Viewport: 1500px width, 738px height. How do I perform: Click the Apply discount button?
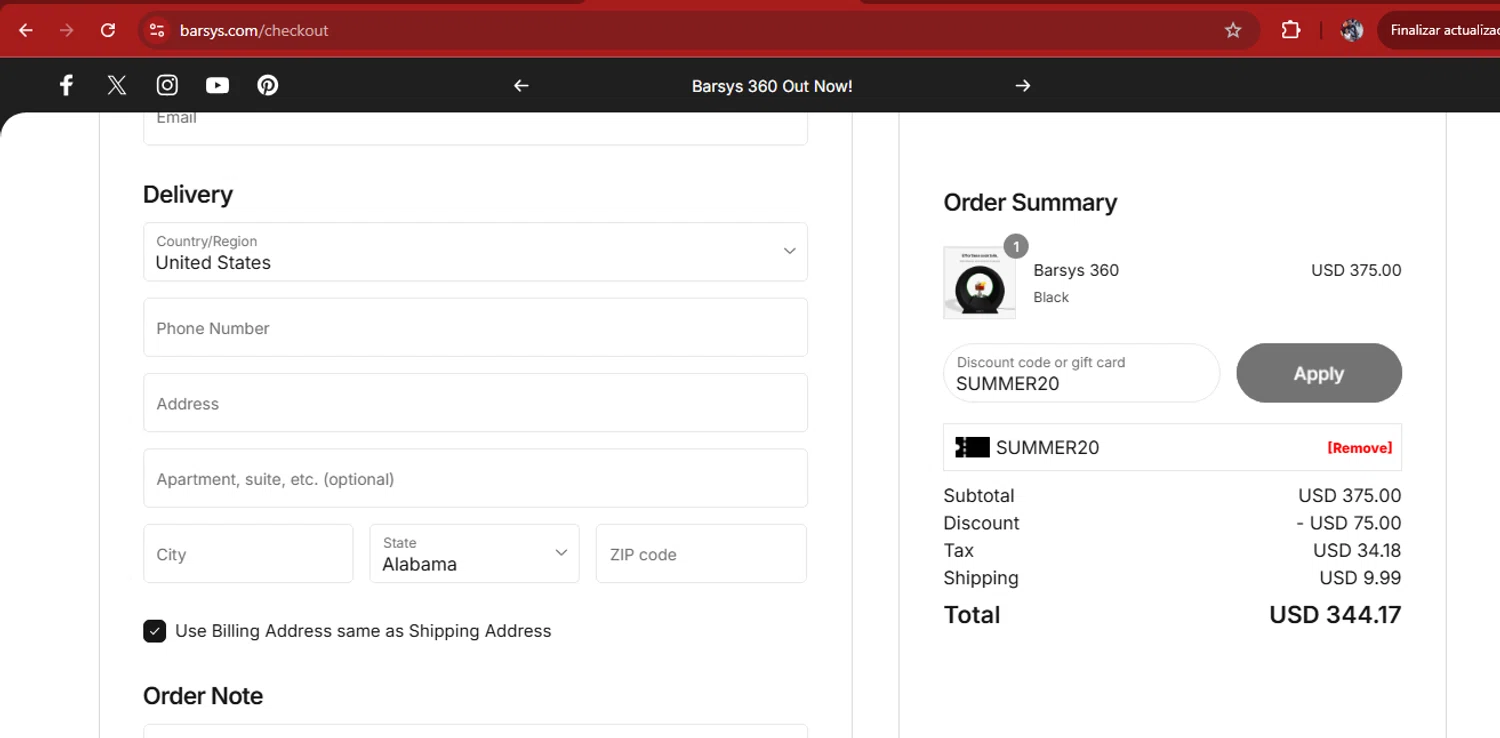click(x=1319, y=373)
